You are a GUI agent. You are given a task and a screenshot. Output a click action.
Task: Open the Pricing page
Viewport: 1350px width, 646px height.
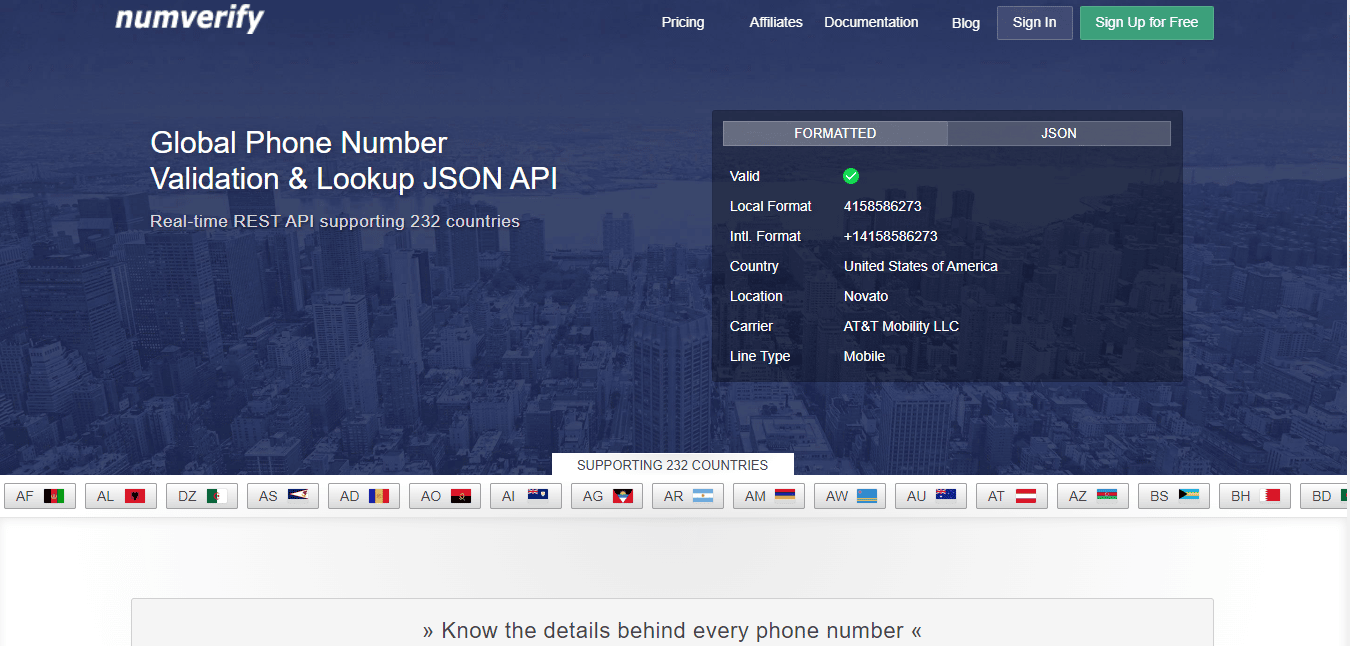[x=682, y=21]
